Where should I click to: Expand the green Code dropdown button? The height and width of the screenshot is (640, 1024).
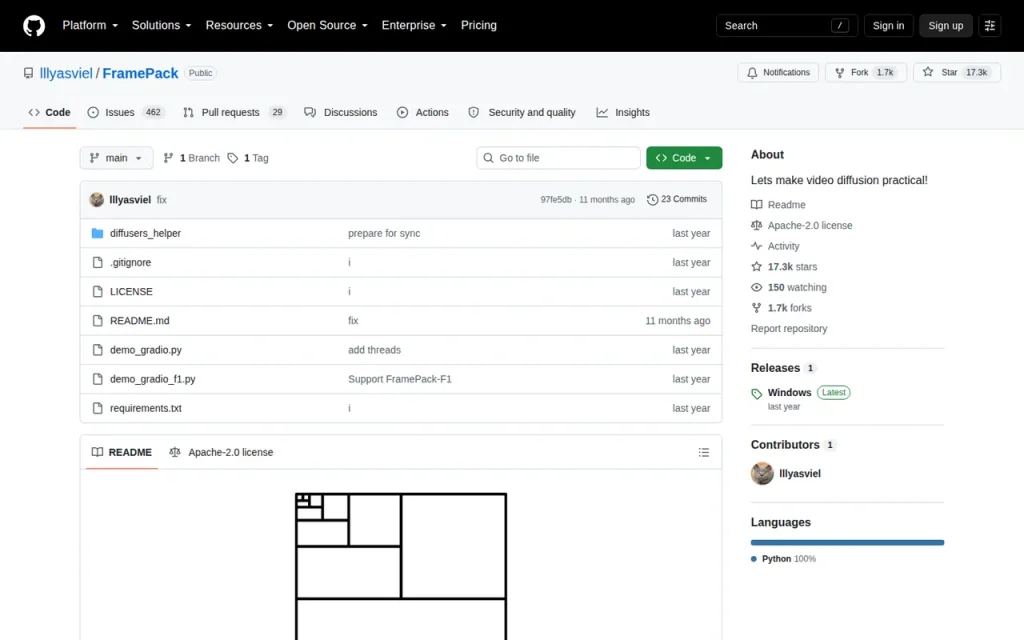coord(684,158)
